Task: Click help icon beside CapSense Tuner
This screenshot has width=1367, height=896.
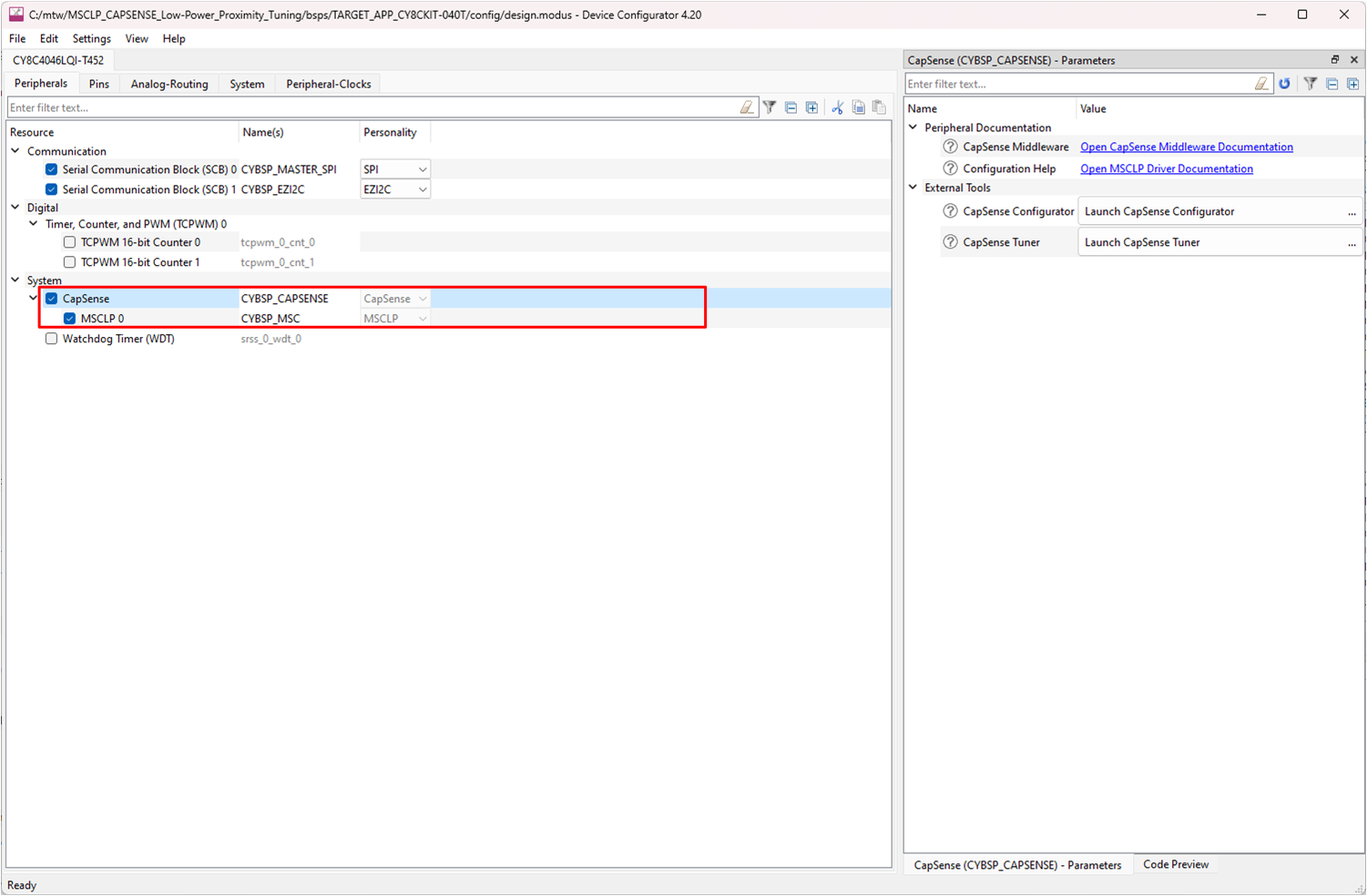Action: [950, 242]
